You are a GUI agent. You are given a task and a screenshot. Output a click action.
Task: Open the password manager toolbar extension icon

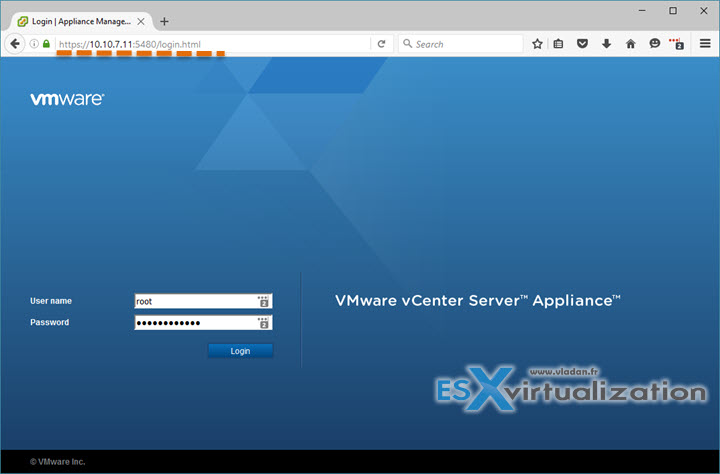pyautogui.click(x=677, y=44)
